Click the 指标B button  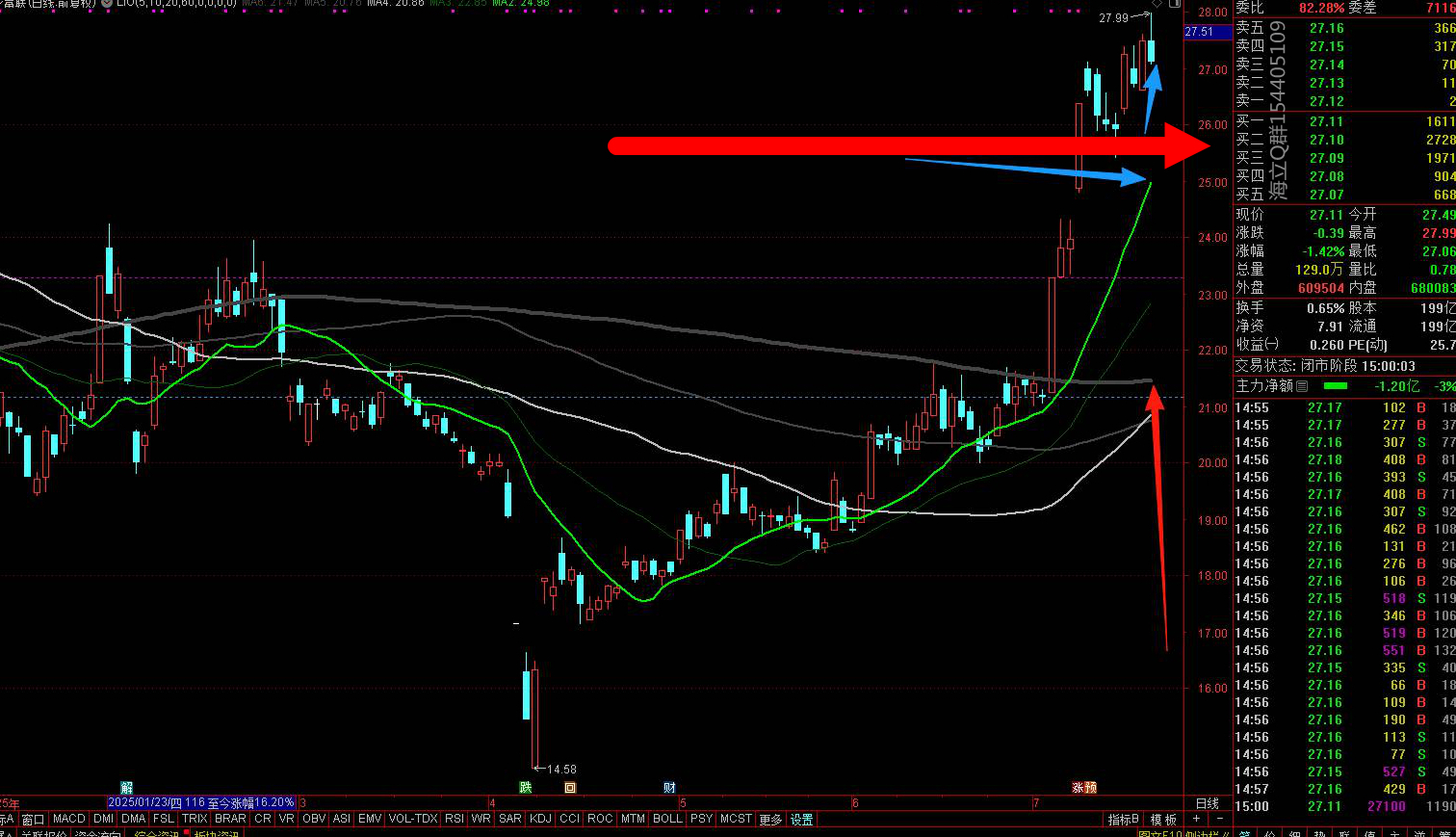(x=1123, y=820)
